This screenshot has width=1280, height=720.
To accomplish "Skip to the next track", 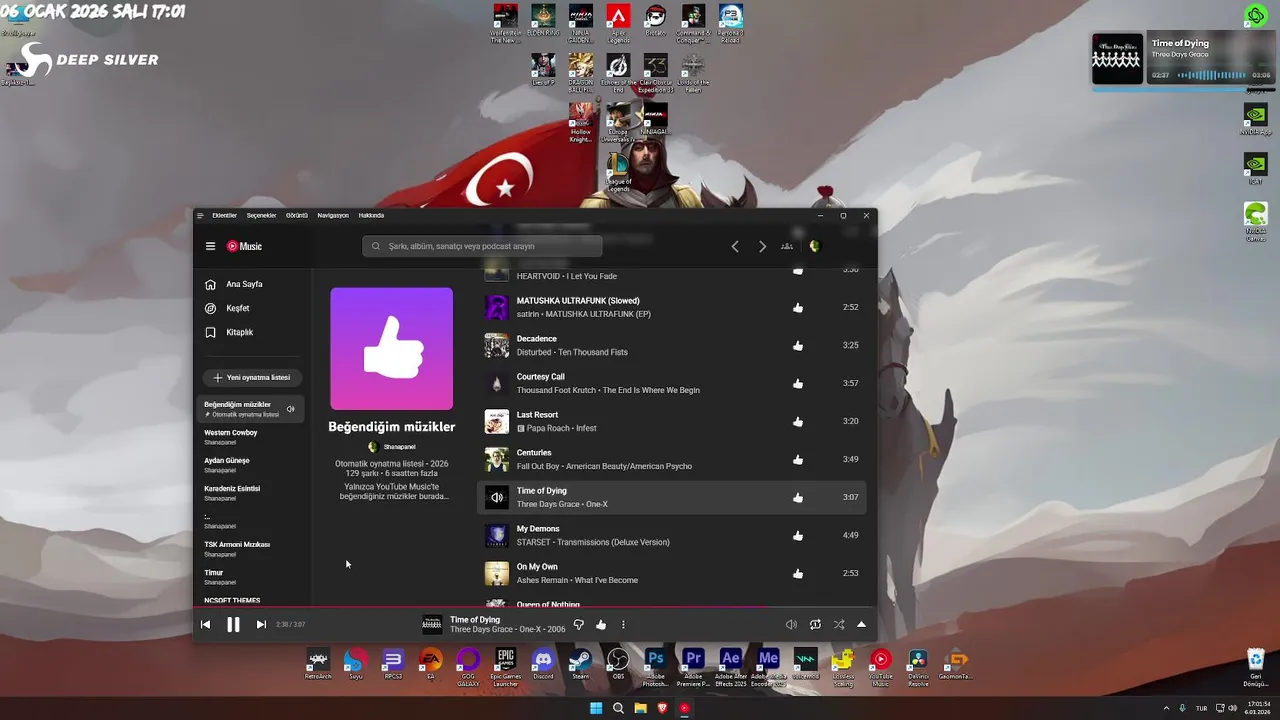I will pos(261,624).
